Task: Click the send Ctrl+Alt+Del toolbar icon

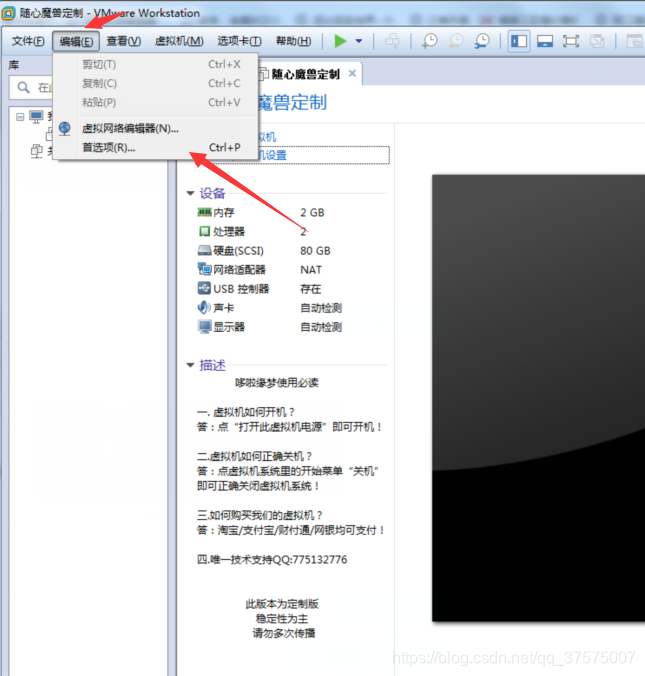Action: pos(392,41)
